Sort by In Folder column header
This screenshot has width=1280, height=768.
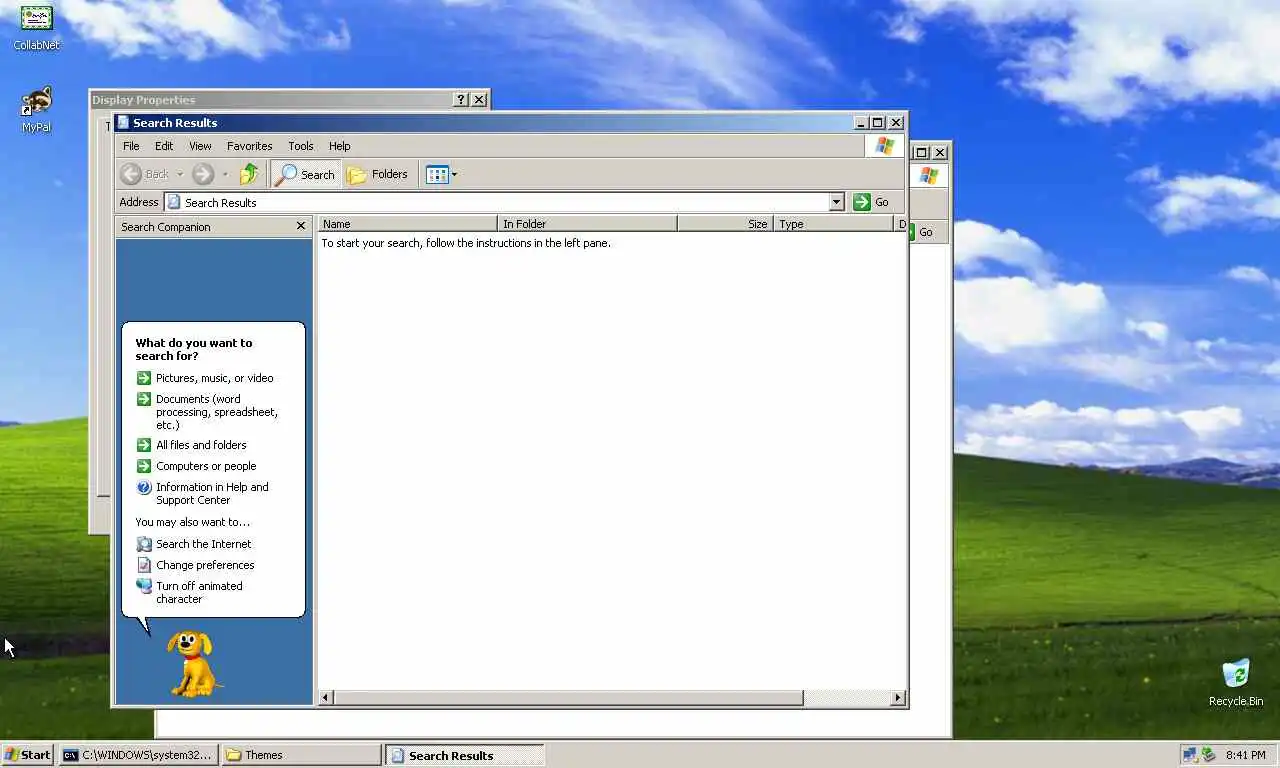(x=587, y=224)
